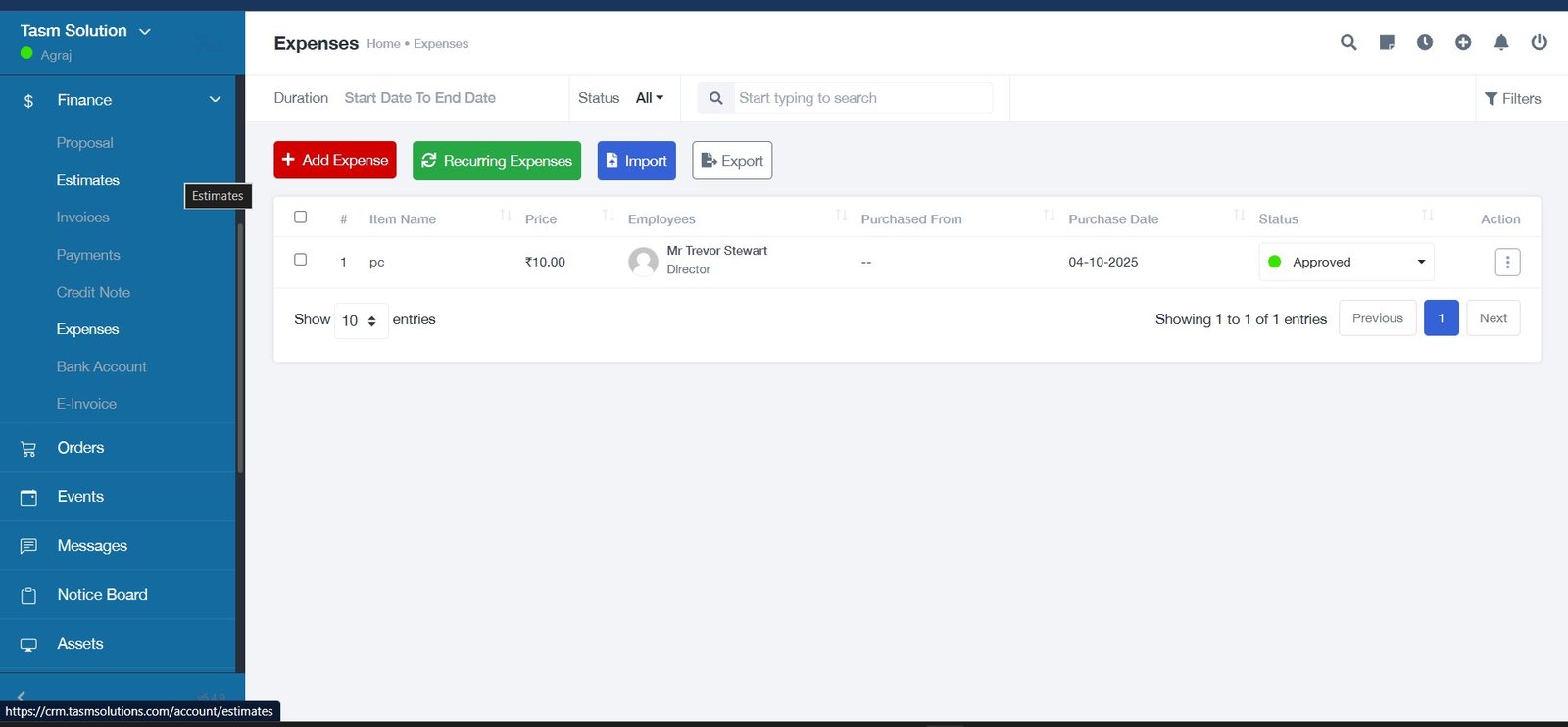Click the search magnifier beside search field
This screenshot has width=1568, height=727.
716,98
